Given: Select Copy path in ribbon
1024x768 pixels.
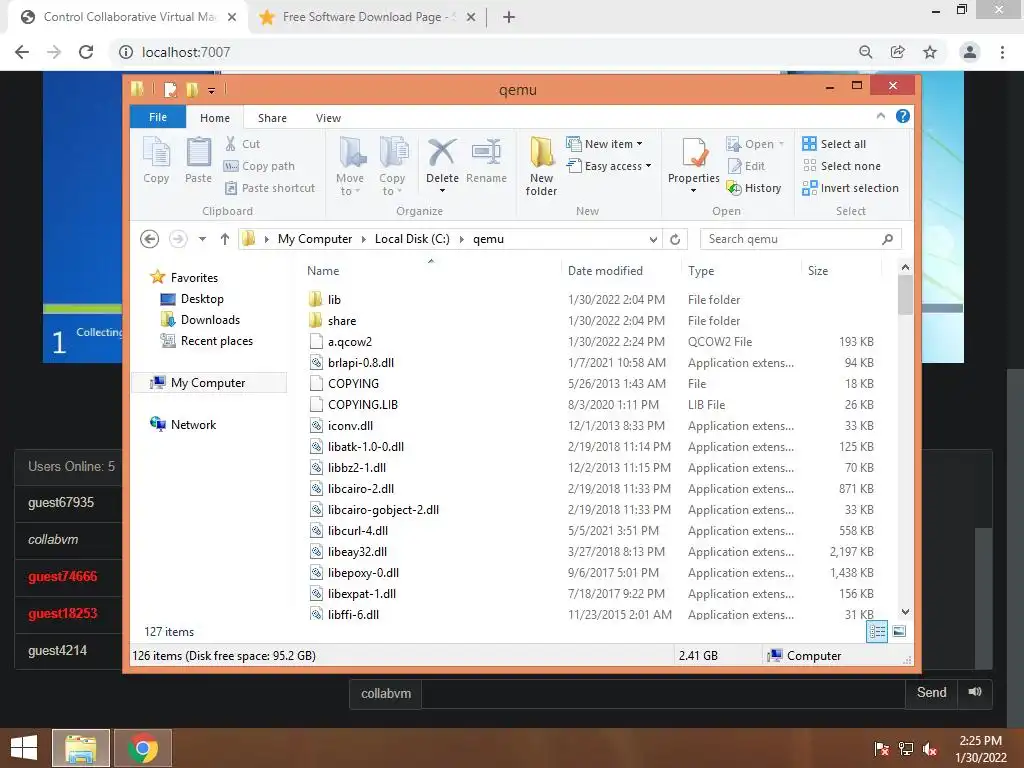Looking at the screenshot, I should [x=259, y=166].
